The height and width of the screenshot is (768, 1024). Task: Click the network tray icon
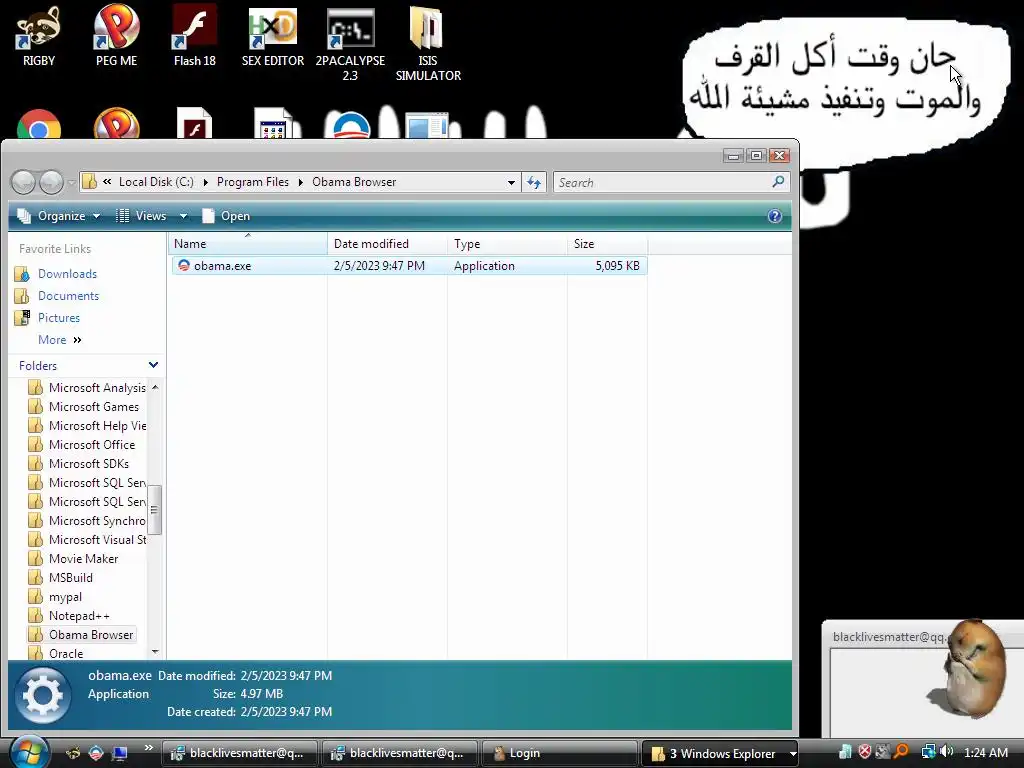click(x=928, y=752)
